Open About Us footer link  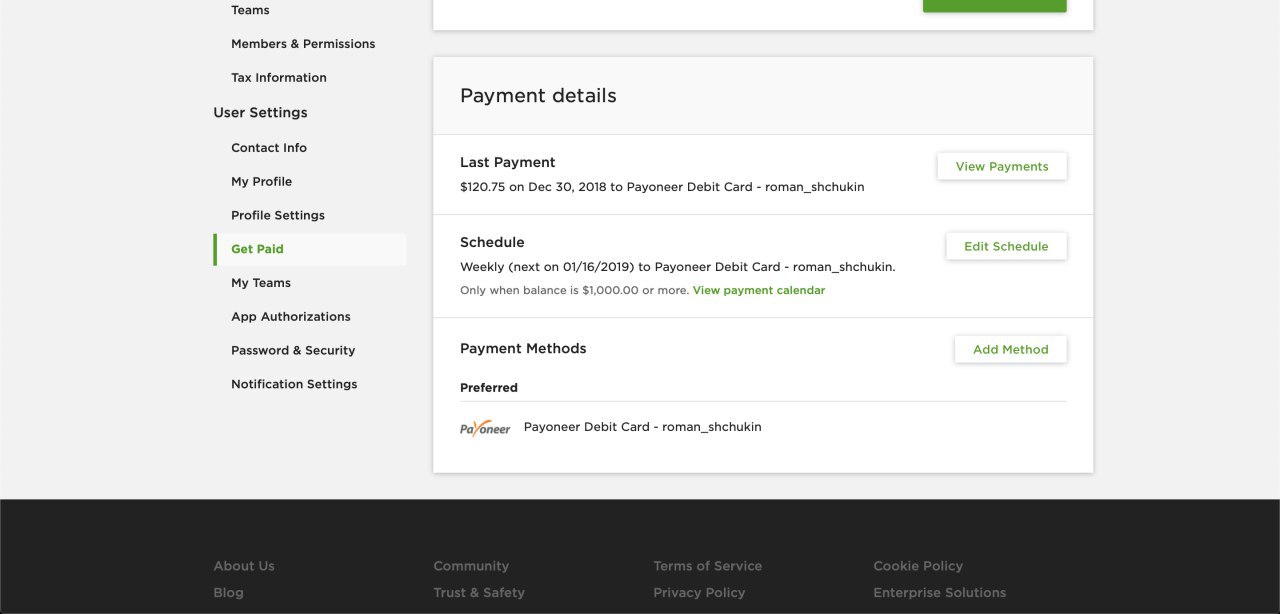(244, 566)
